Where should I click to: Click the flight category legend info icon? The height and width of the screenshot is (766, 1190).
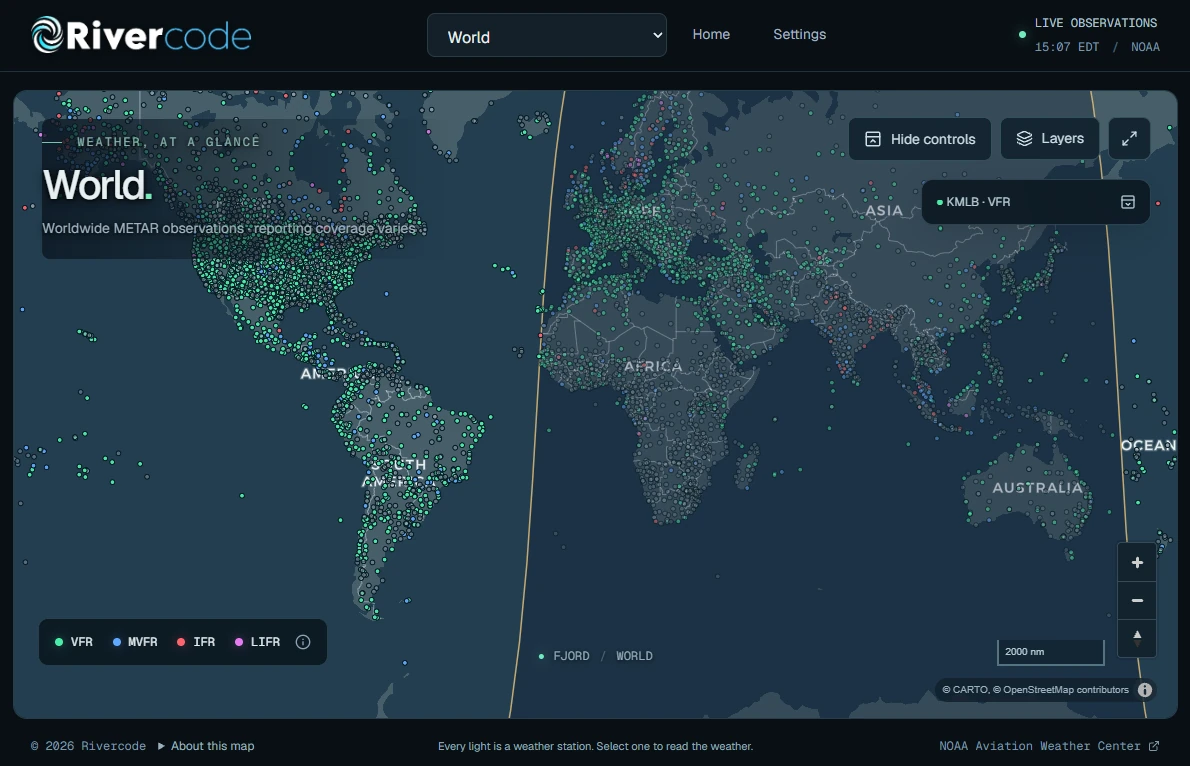coord(303,642)
